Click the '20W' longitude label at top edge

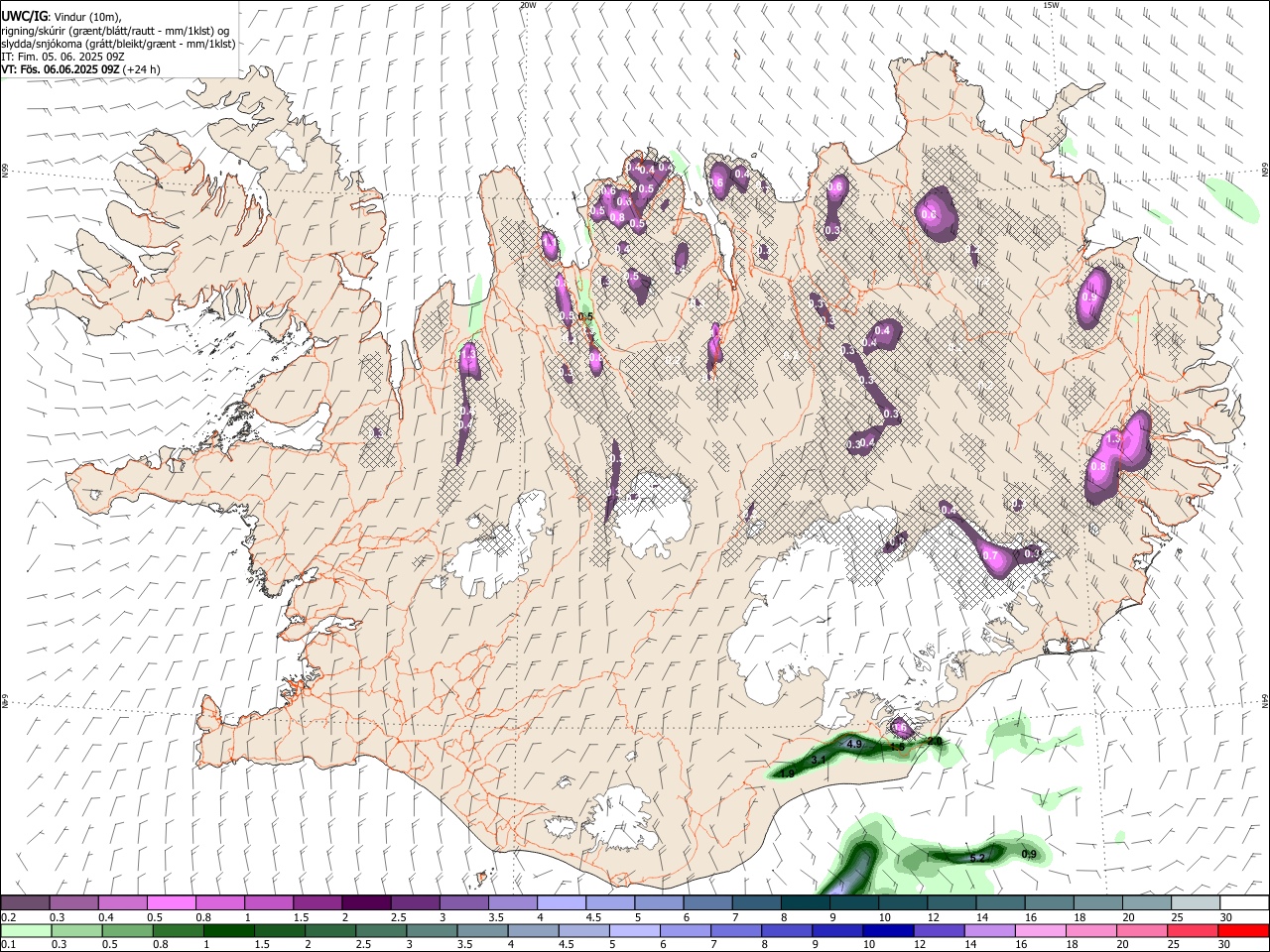(x=528, y=5)
